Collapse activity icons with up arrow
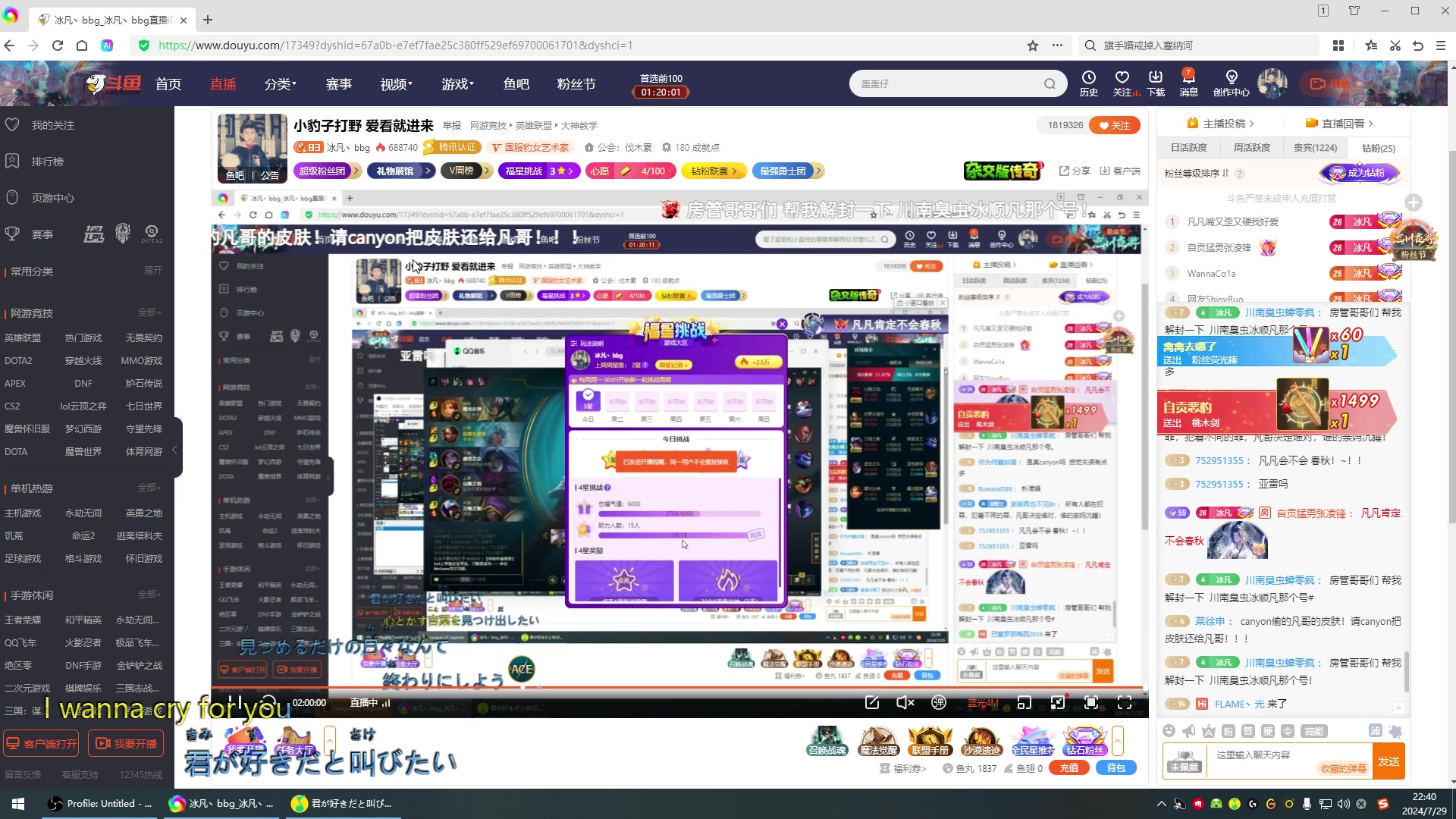The height and width of the screenshot is (819, 1456). point(1117,741)
